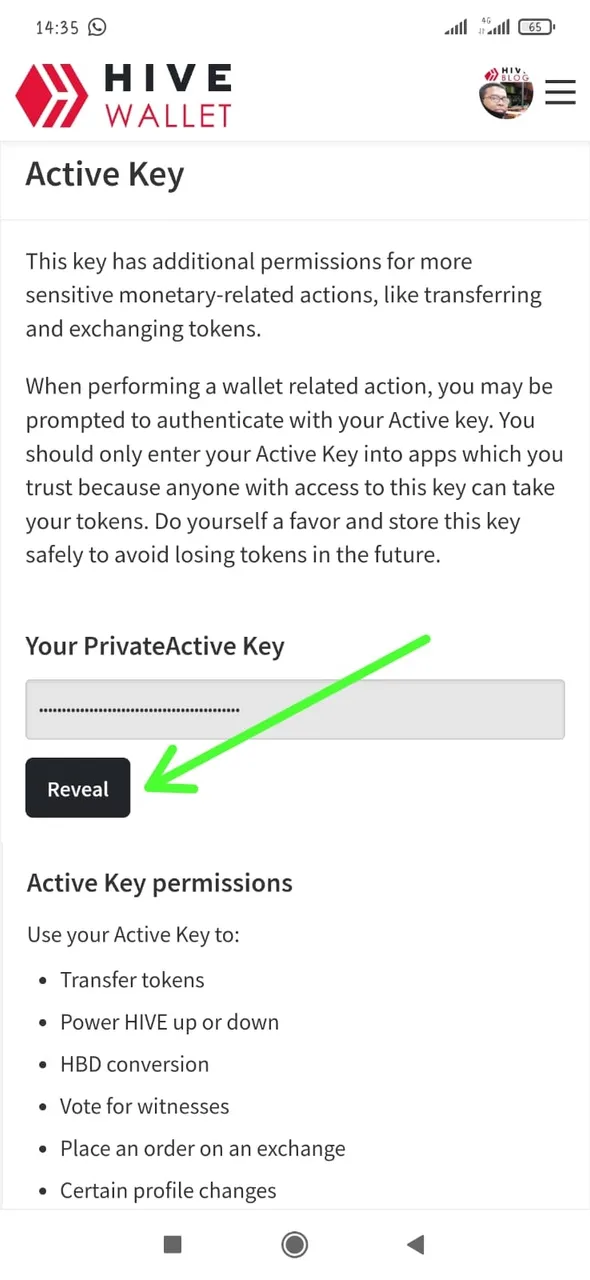Tap the Android home circle icon
The width and height of the screenshot is (590, 1280).
tap(294, 1244)
